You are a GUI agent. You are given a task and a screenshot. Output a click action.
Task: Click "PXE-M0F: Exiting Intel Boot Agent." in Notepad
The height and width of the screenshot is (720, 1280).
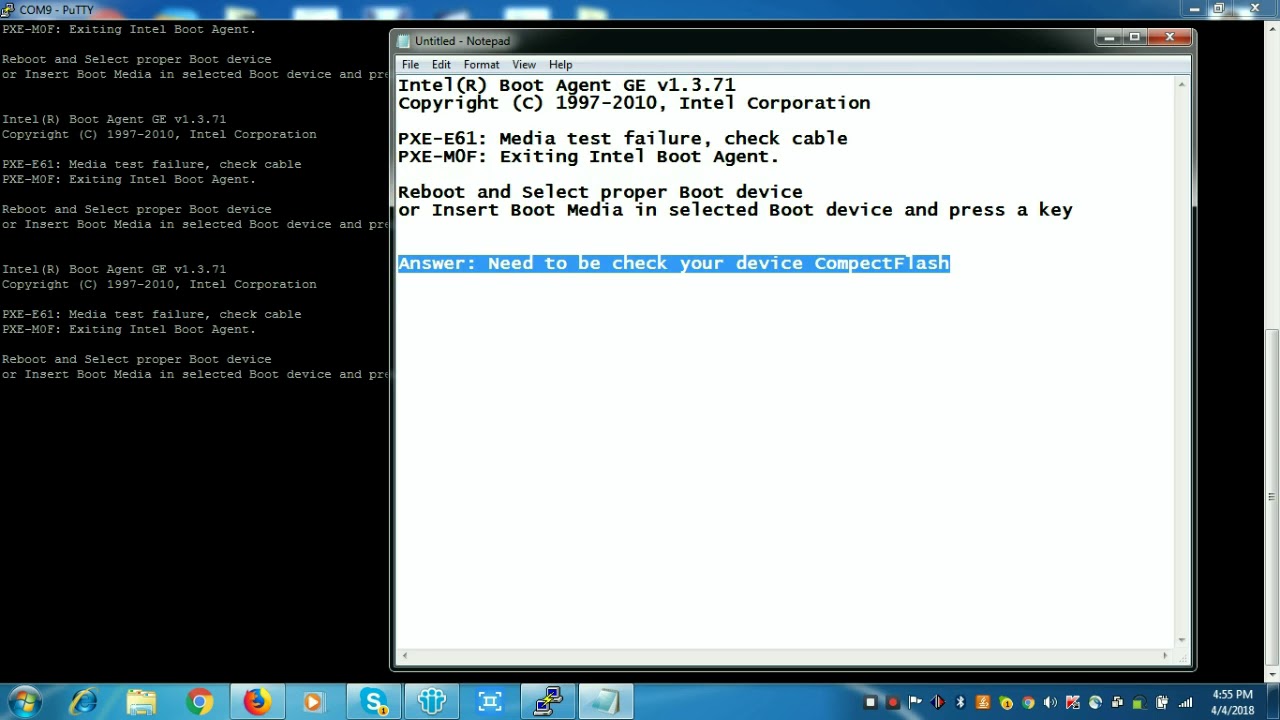coord(588,156)
